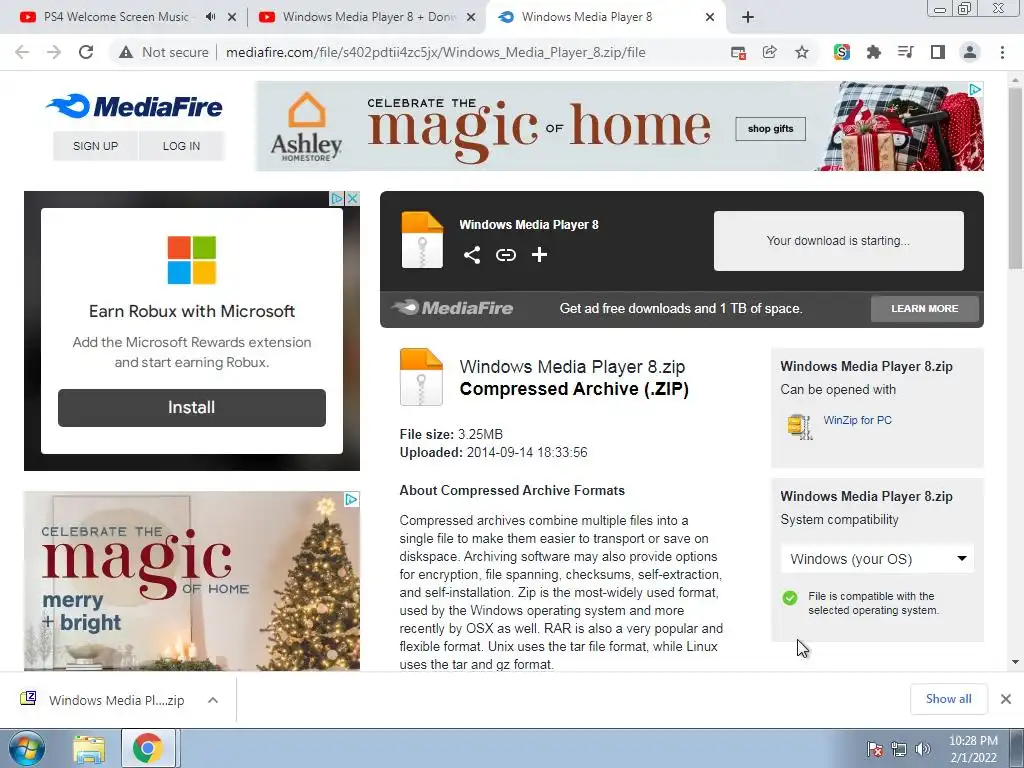Copy link using the chain link icon

pos(505,255)
